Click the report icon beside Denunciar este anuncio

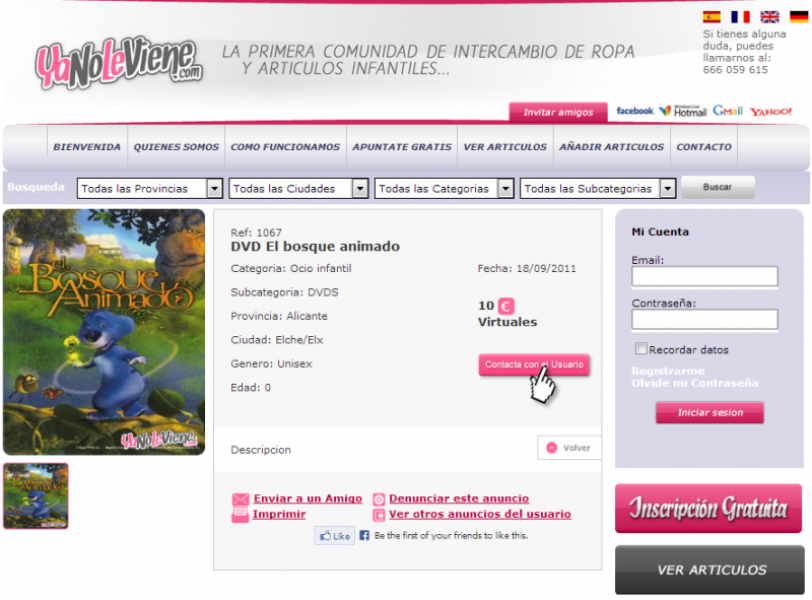379,499
